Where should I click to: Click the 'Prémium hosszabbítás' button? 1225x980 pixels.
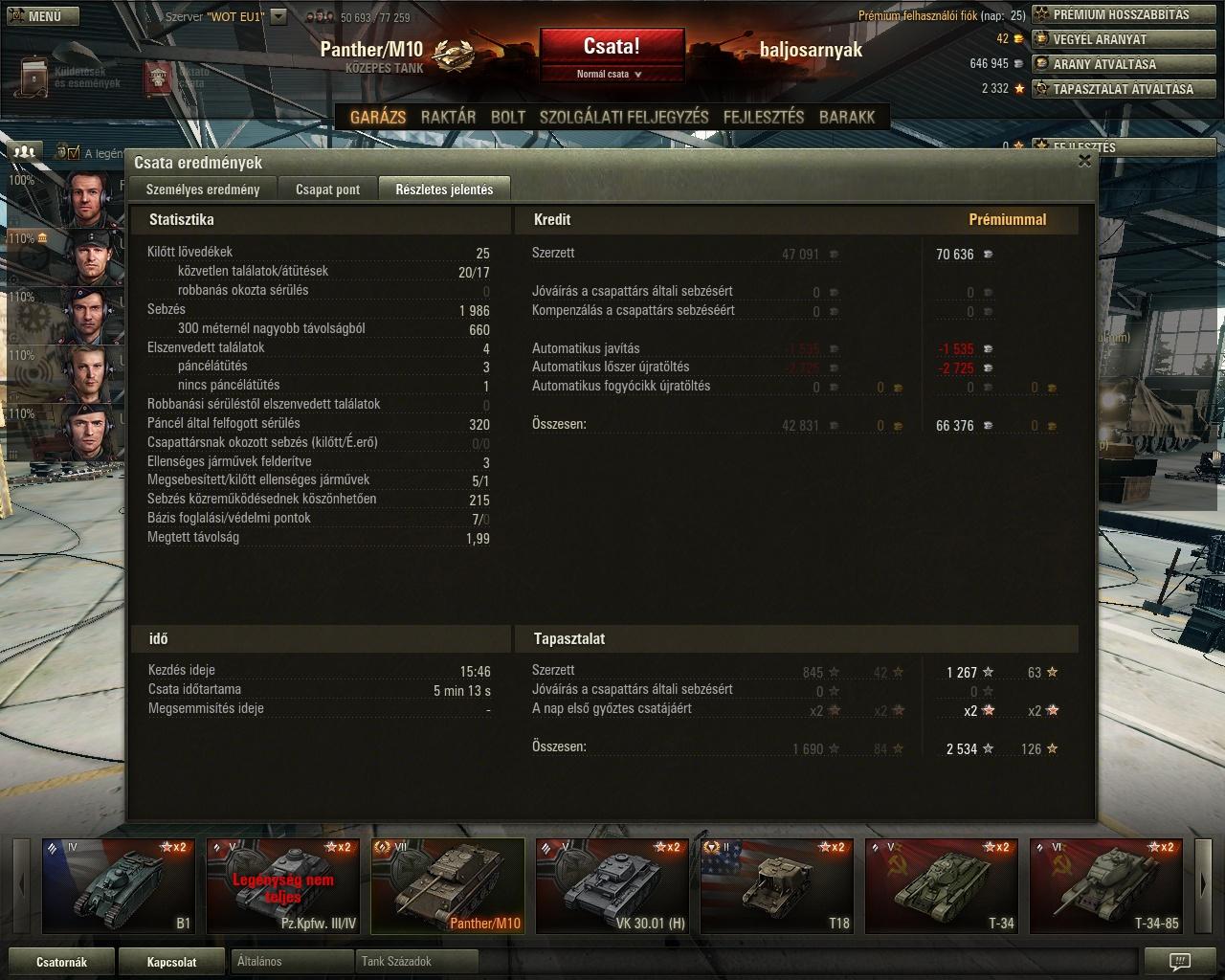click(1121, 14)
